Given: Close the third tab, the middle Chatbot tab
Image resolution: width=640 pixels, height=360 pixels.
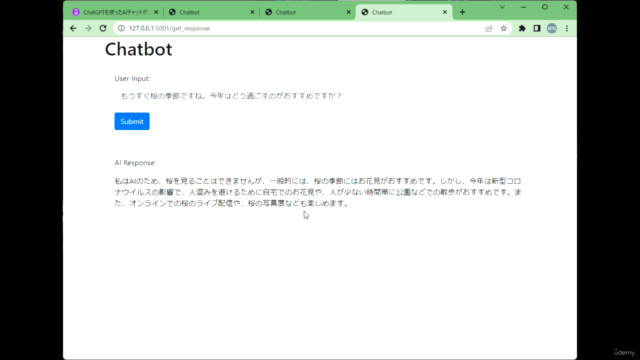Looking at the screenshot, I should tap(349, 12).
